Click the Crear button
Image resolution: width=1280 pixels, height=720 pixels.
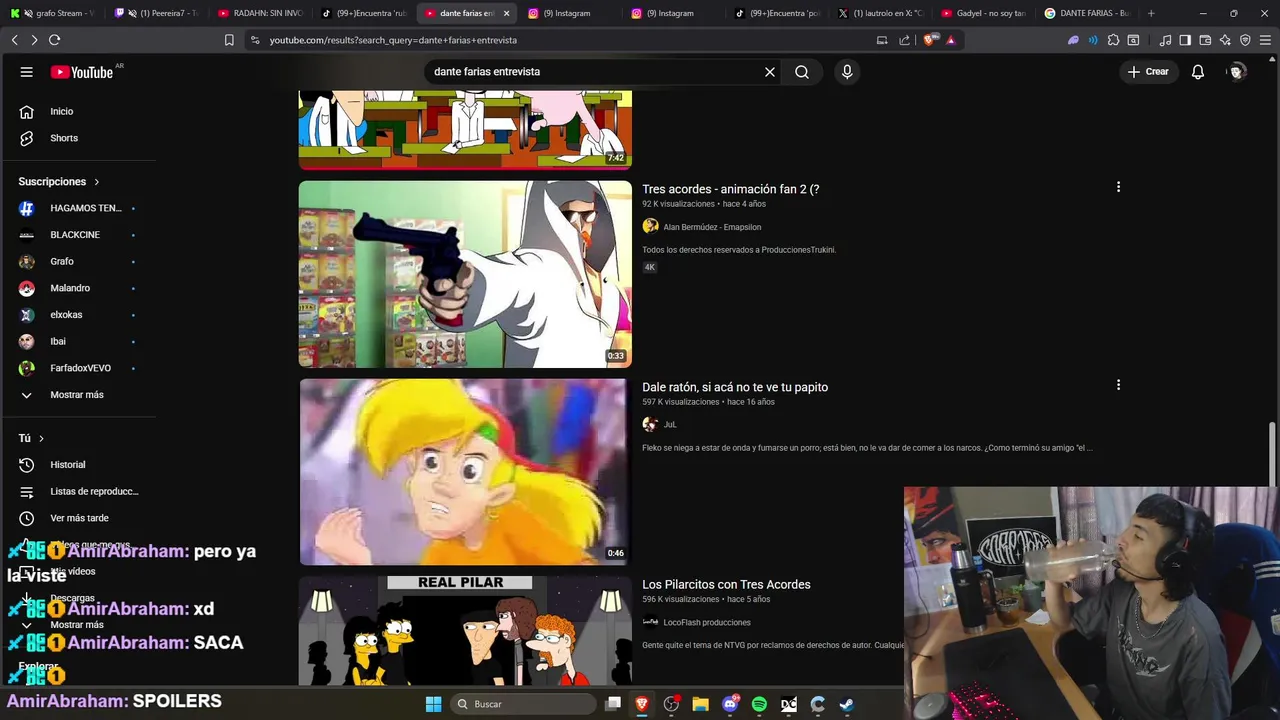click(x=1148, y=72)
